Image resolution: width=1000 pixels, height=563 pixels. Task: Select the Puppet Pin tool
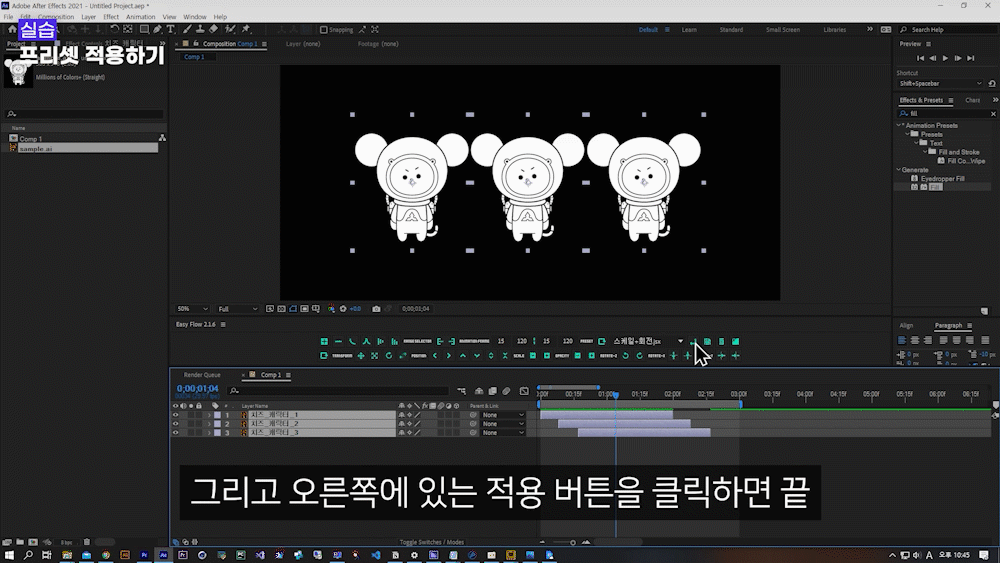[x=246, y=29]
